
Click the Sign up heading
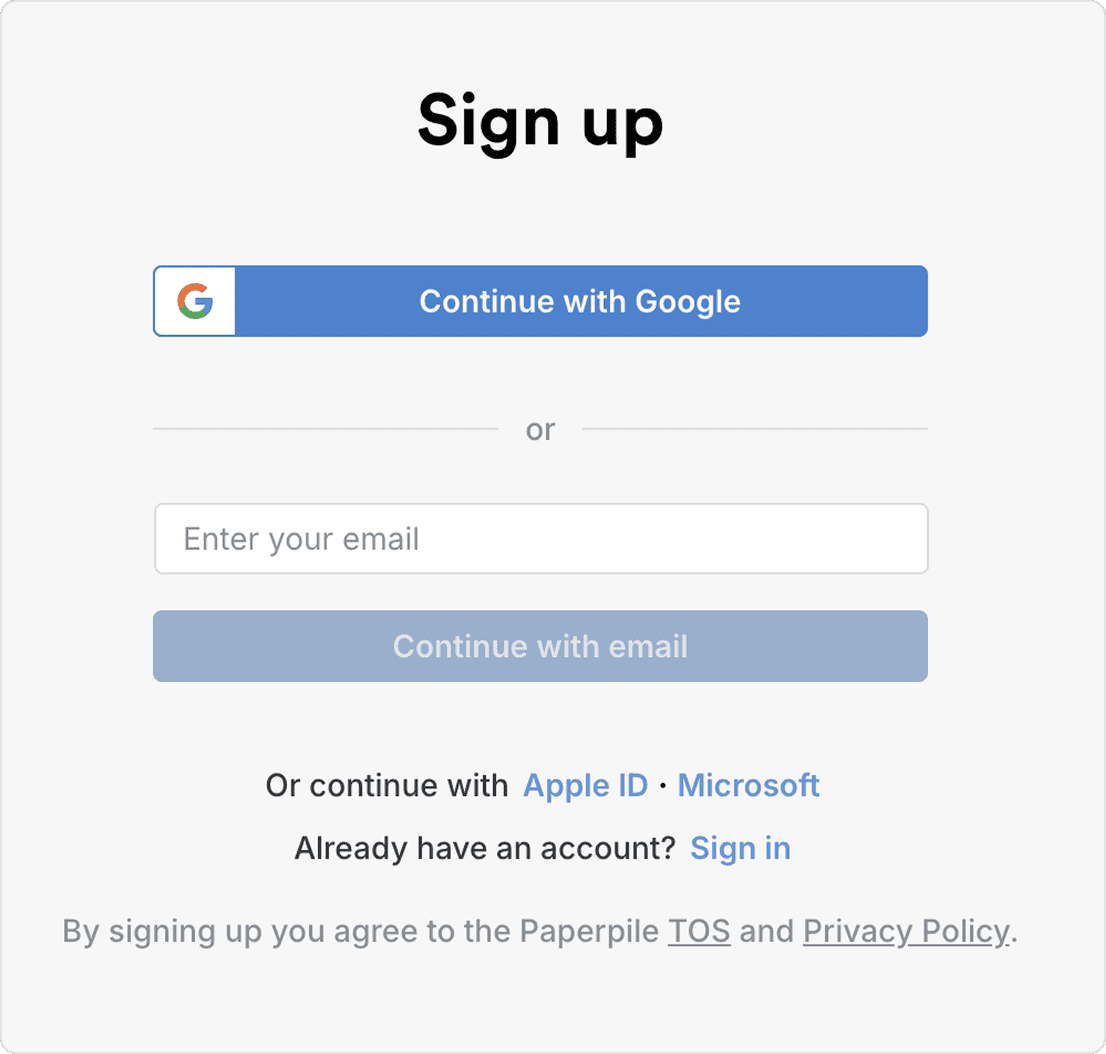pos(540,121)
